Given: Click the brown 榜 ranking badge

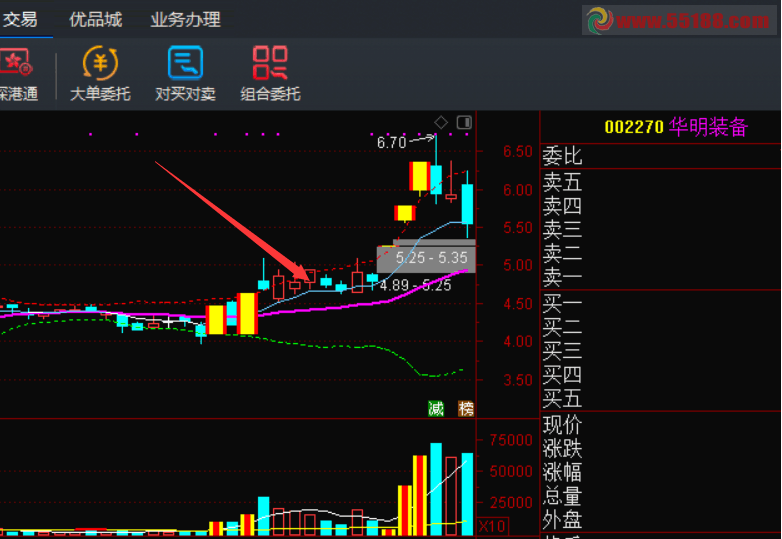Looking at the screenshot, I should tap(464, 408).
